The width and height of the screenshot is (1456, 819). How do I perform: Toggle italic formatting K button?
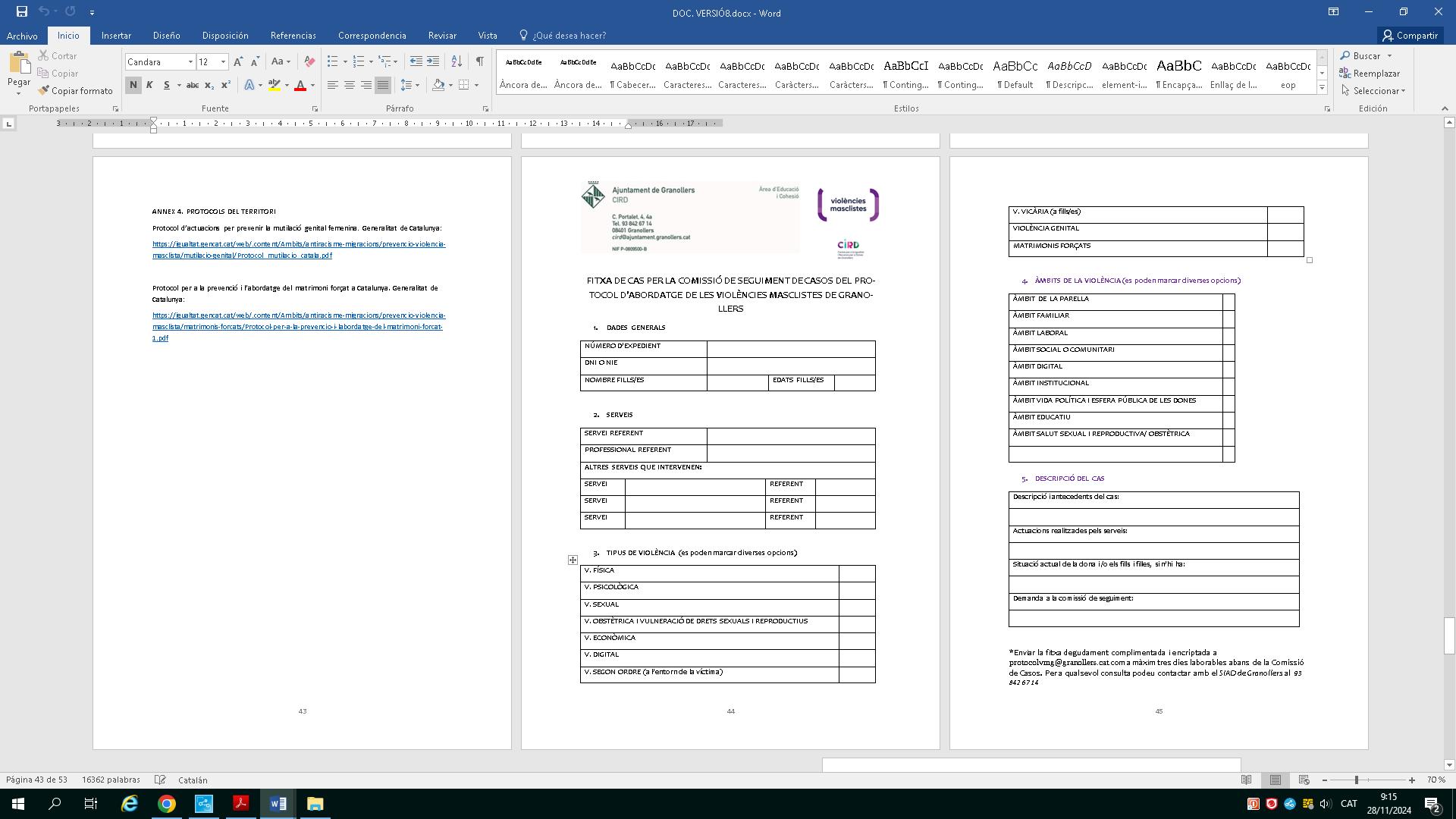149,85
